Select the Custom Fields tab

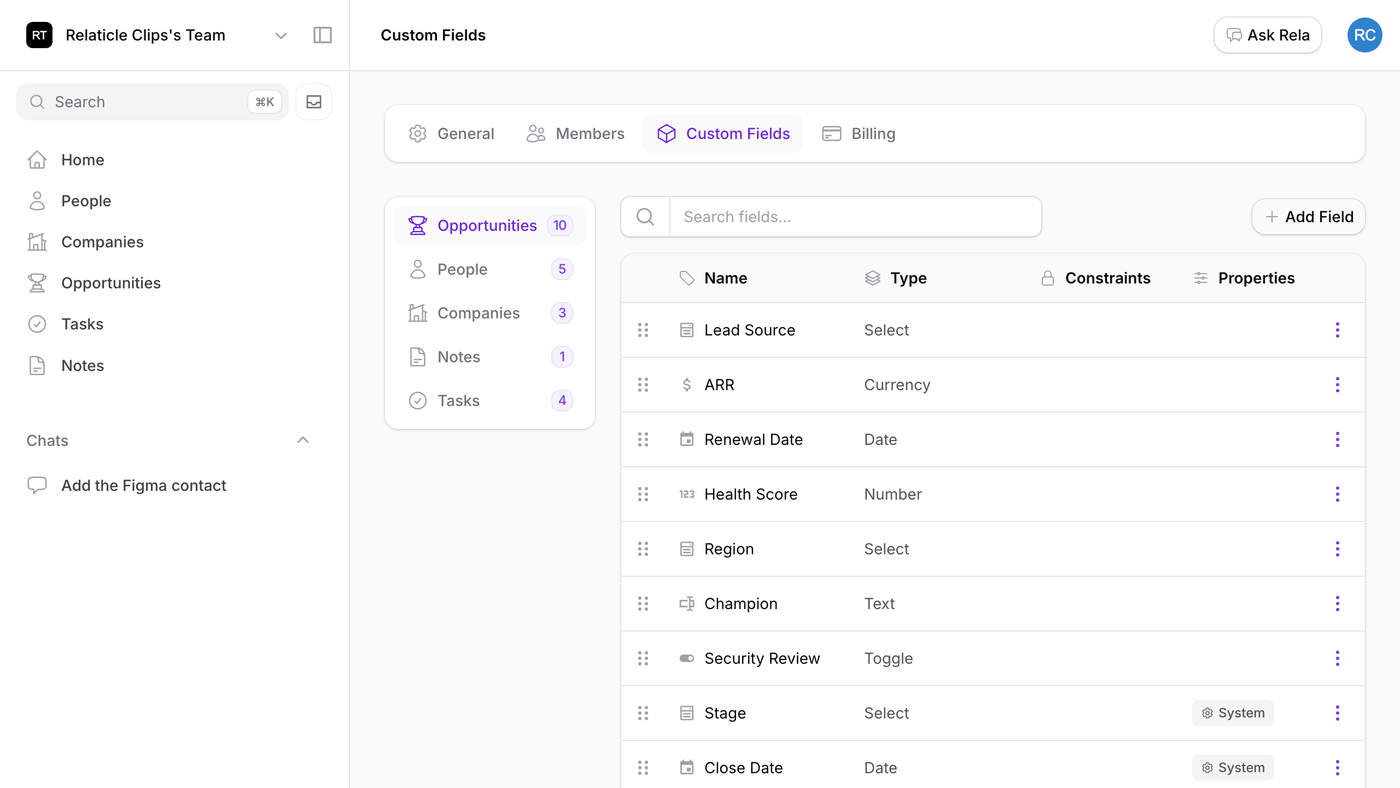723,134
